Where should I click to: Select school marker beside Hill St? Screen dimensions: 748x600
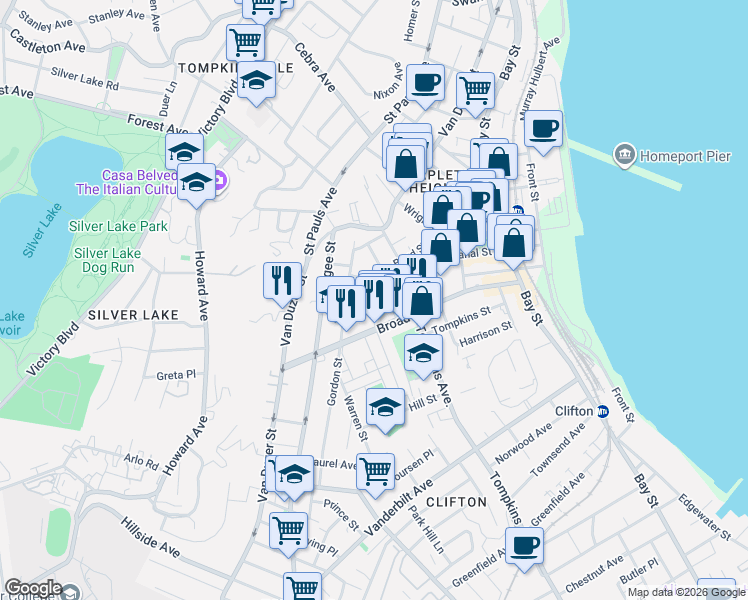pos(385,410)
